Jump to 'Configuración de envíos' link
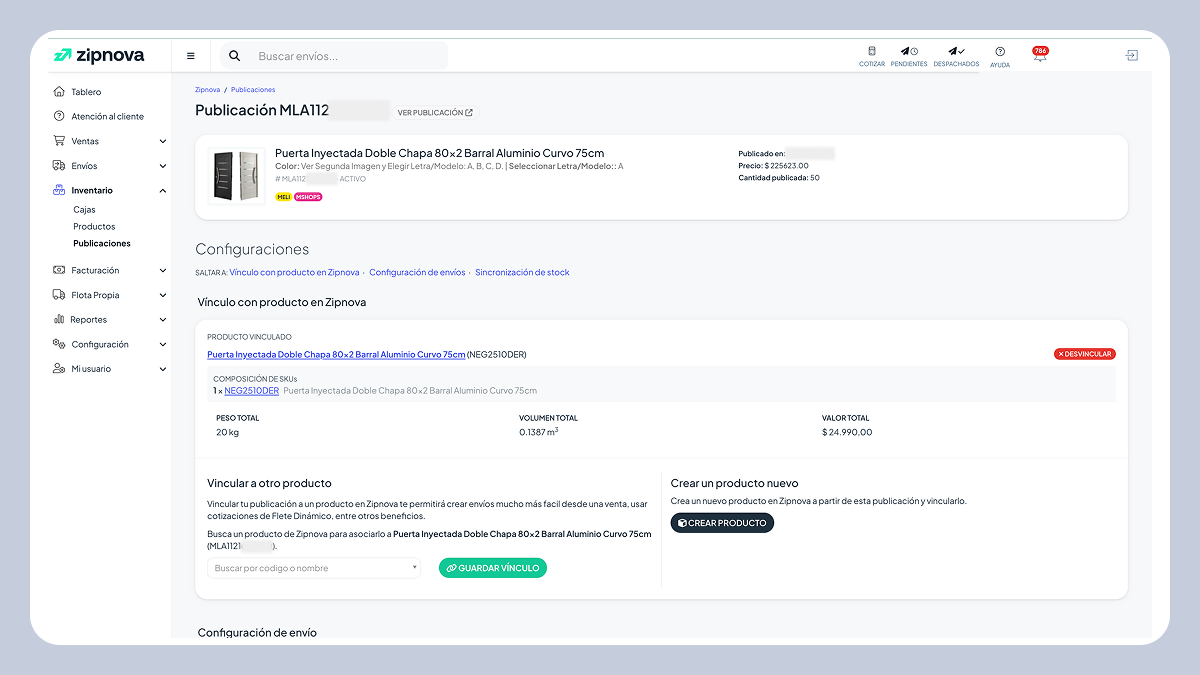This screenshot has width=1200, height=675. click(x=417, y=272)
